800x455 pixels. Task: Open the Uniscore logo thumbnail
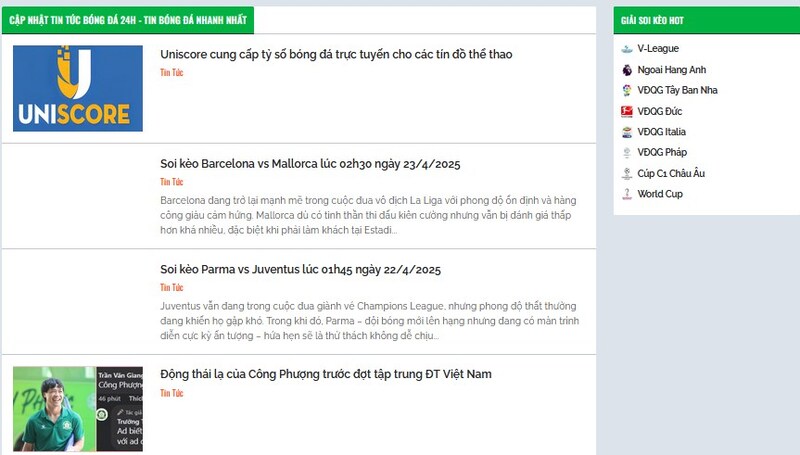pos(78,88)
